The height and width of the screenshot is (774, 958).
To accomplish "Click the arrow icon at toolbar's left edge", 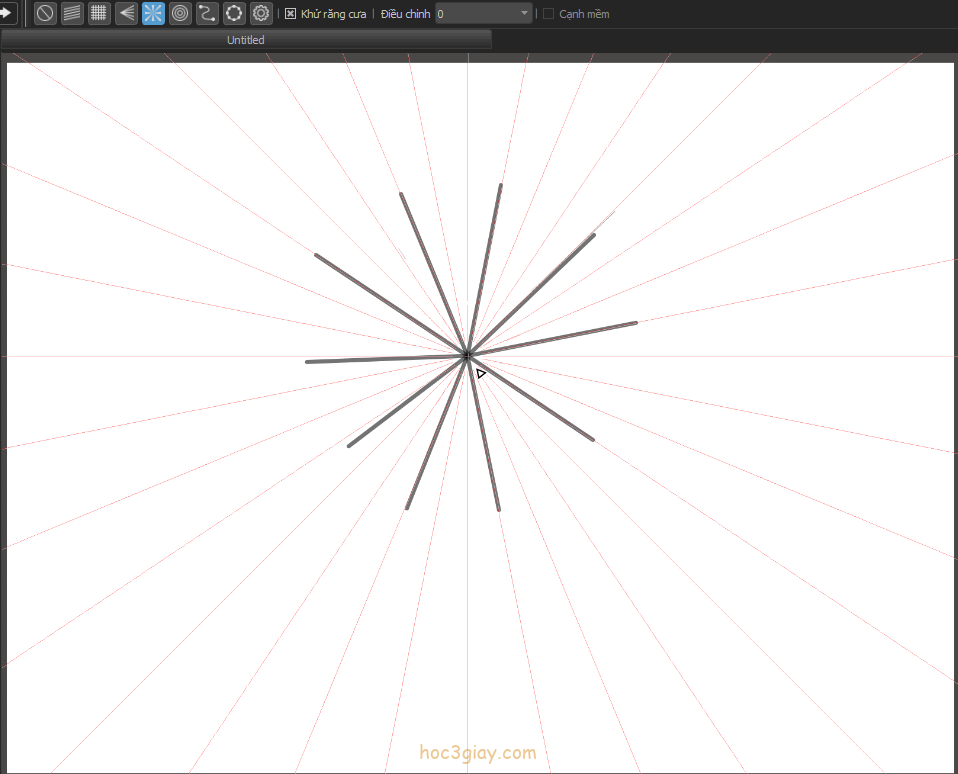I will click(x=7, y=13).
